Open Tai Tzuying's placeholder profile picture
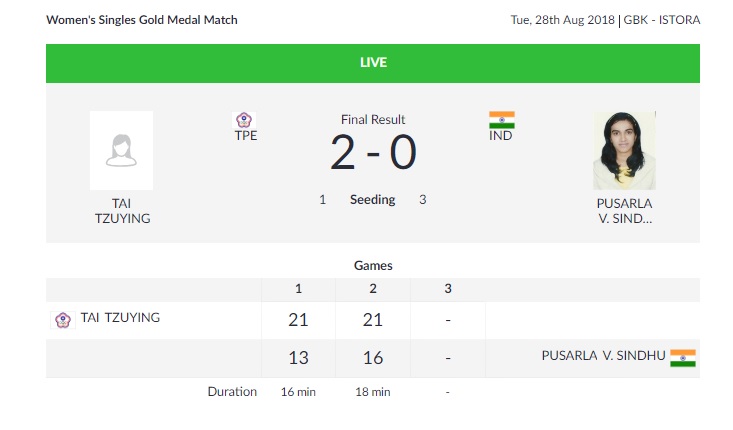733x430 pixels. pyautogui.click(x=122, y=150)
